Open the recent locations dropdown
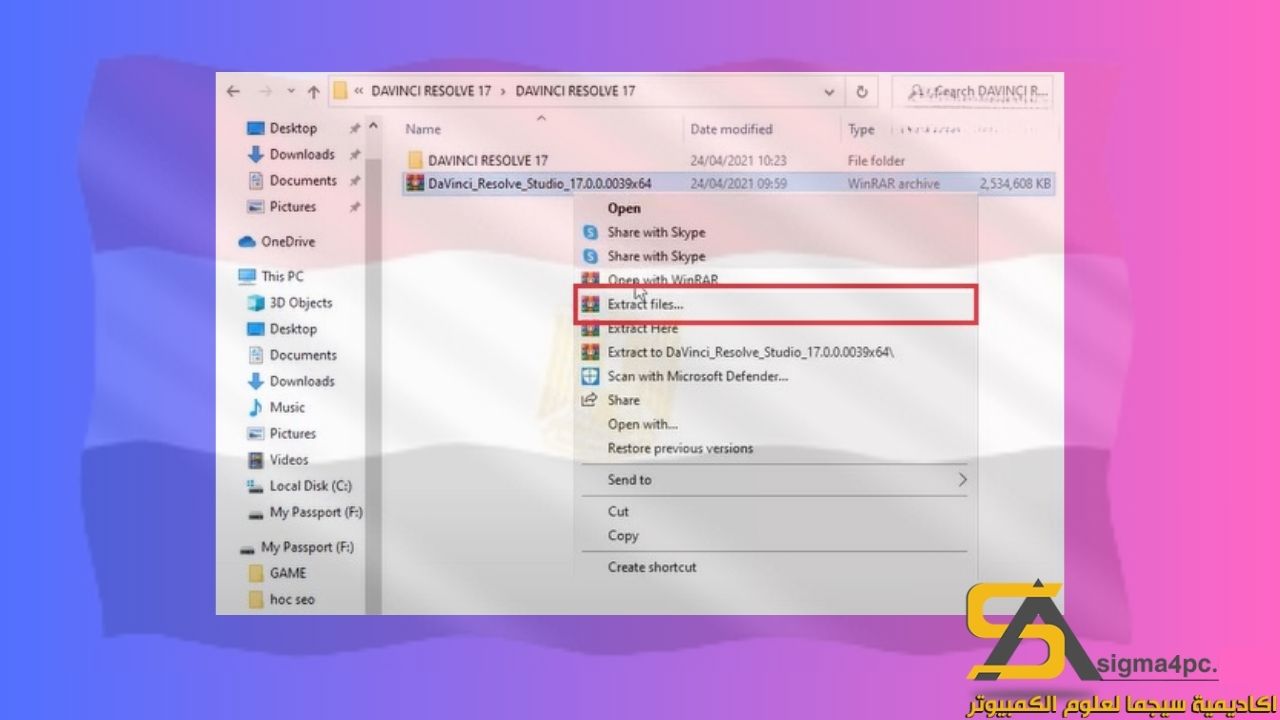The height and width of the screenshot is (720, 1280). point(290,91)
